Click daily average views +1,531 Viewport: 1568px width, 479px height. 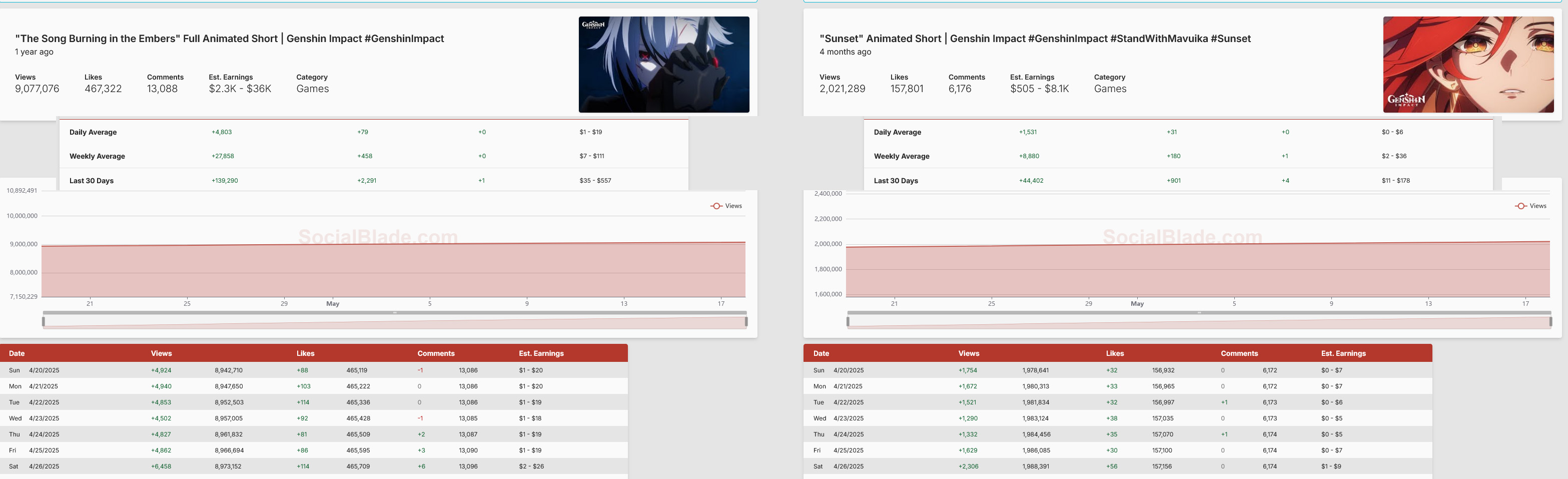click(x=1028, y=132)
